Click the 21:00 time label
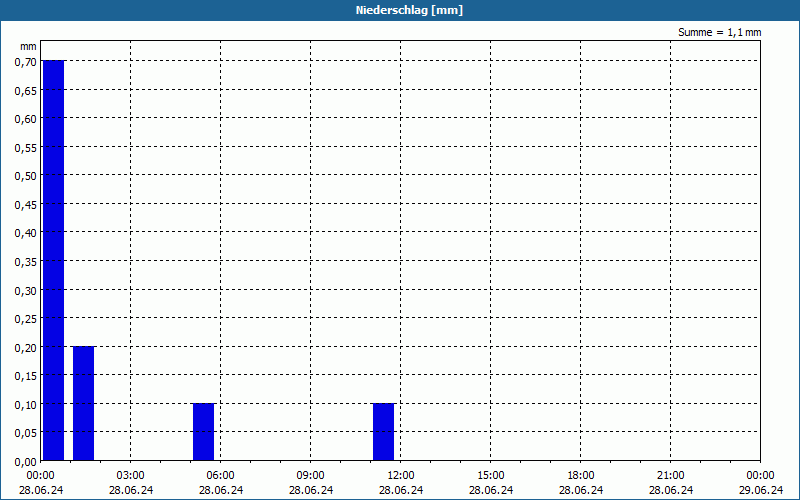The height and width of the screenshot is (500, 800). pyautogui.click(x=670, y=476)
